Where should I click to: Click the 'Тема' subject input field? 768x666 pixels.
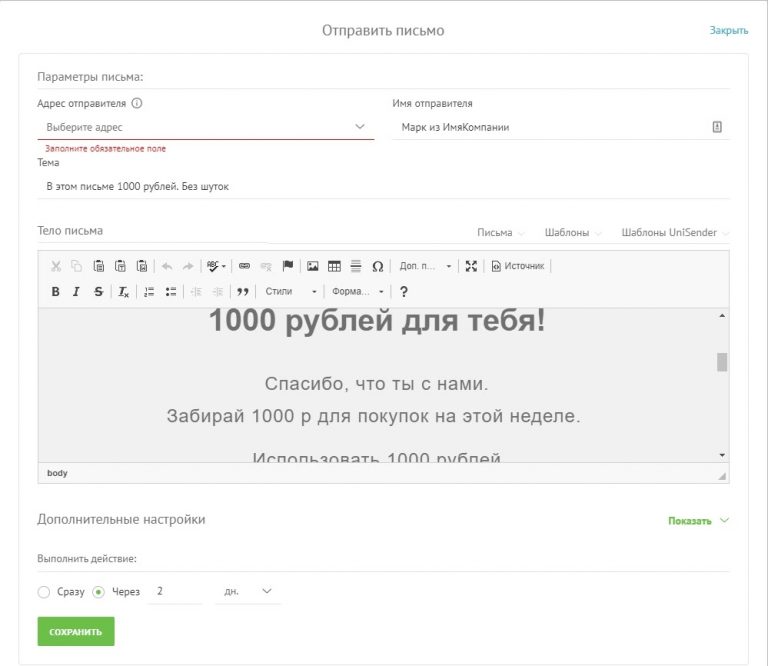tap(383, 186)
